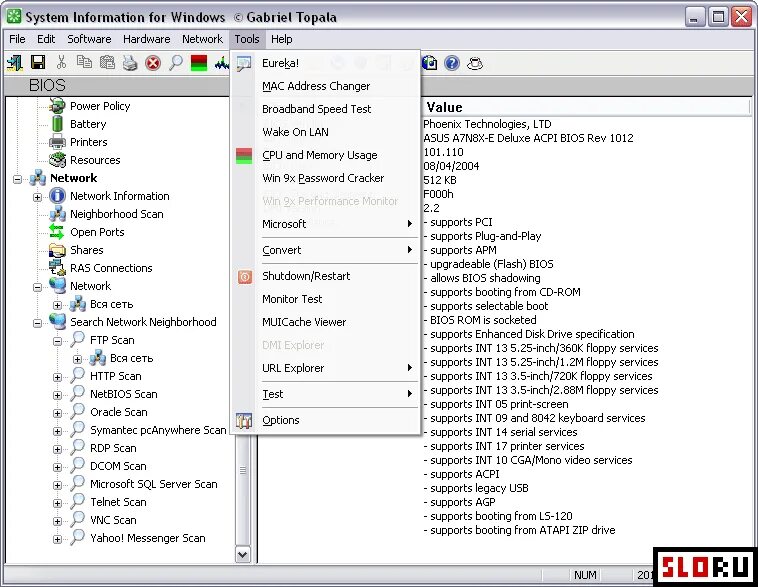This screenshot has height=587, width=758.
Task: Select the DCOM Scan tree item
Action: (x=118, y=466)
